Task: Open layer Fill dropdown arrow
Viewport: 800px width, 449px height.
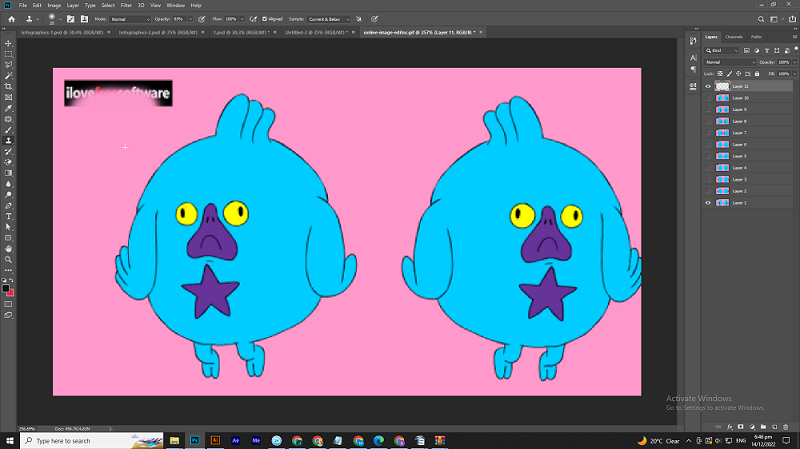Action: click(794, 74)
